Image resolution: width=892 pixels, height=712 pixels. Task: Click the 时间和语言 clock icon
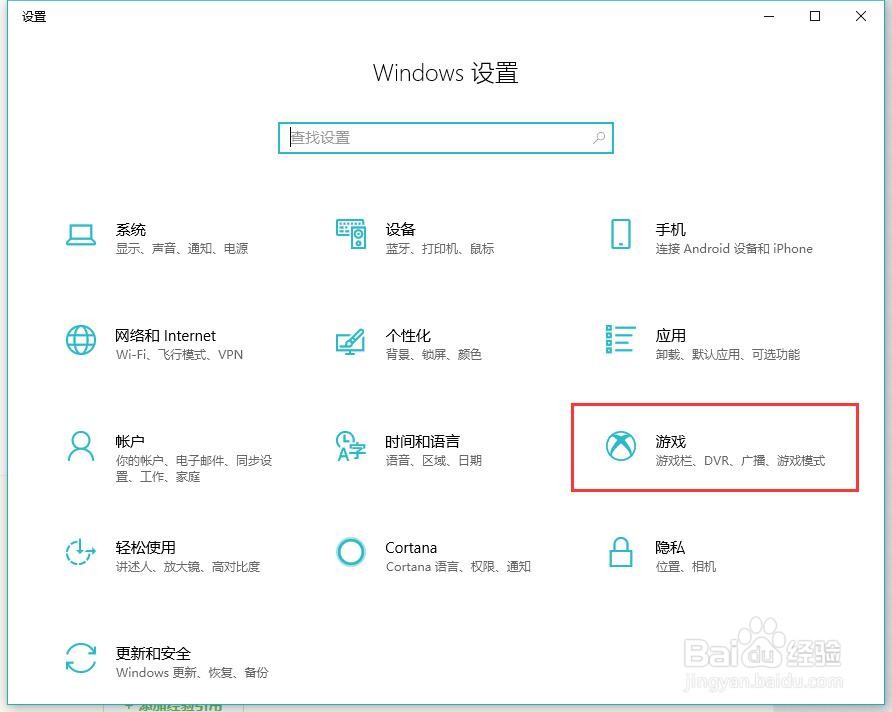click(x=351, y=446)
